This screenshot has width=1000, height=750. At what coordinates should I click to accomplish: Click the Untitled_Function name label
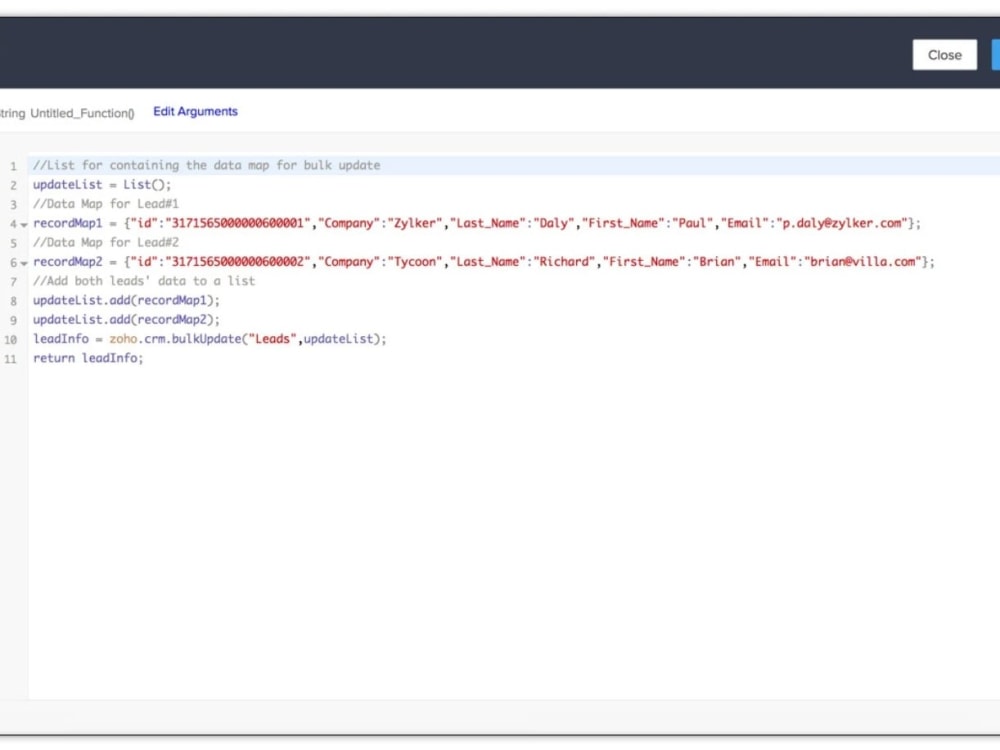point(85,113)
